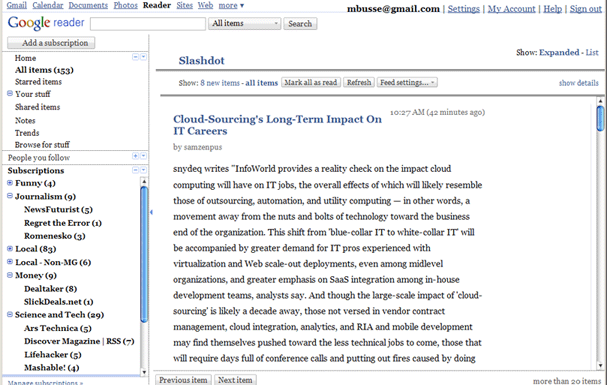Click the article pane scrollbar thumb
Viewport: 607px width, 385px height.
[x=600, y=118]
